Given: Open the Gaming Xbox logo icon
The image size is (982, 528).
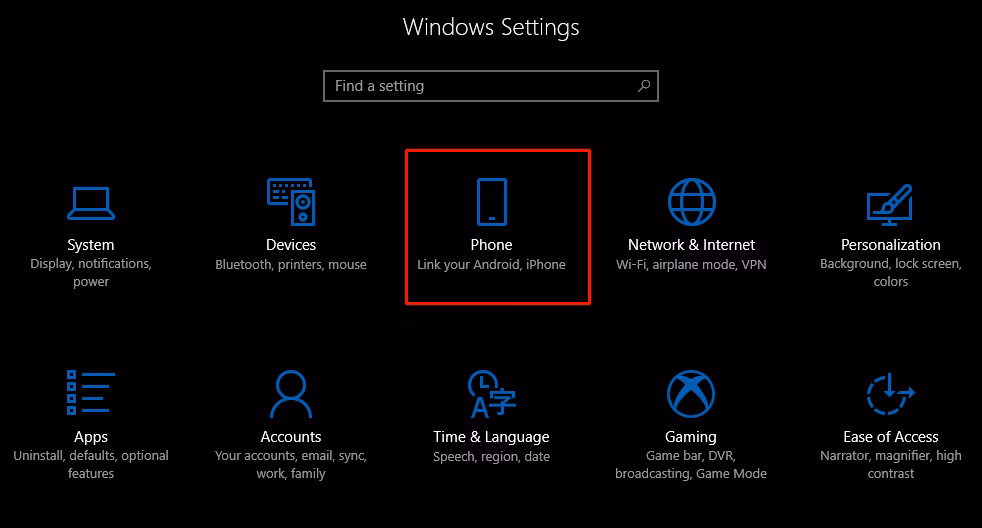Looking at the screenshot, I should pyautogui.click(x=691, y=393).
